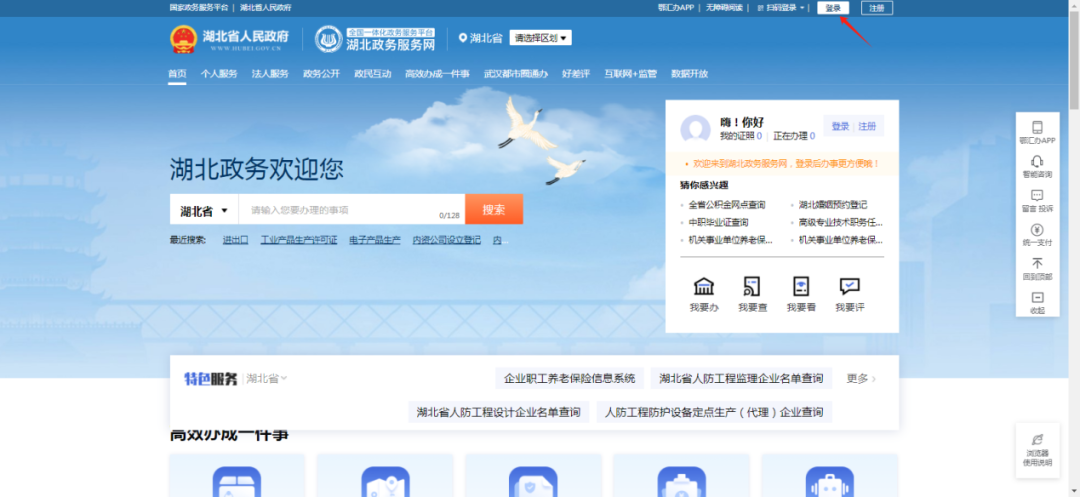1080x497 pixels.
Task: Open the 请选择区划 region dropdown
Action: tap(540, 38)
